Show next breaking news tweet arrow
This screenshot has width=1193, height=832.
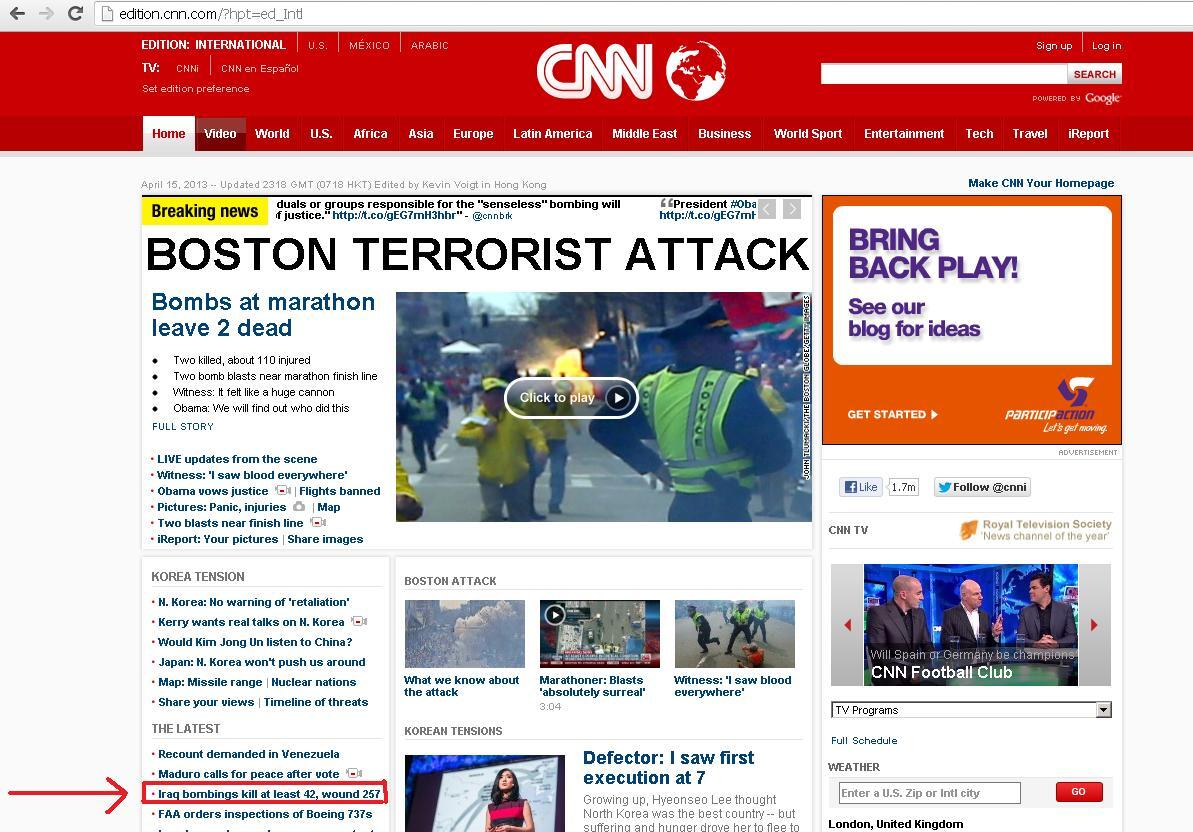[x=792, y=209]
